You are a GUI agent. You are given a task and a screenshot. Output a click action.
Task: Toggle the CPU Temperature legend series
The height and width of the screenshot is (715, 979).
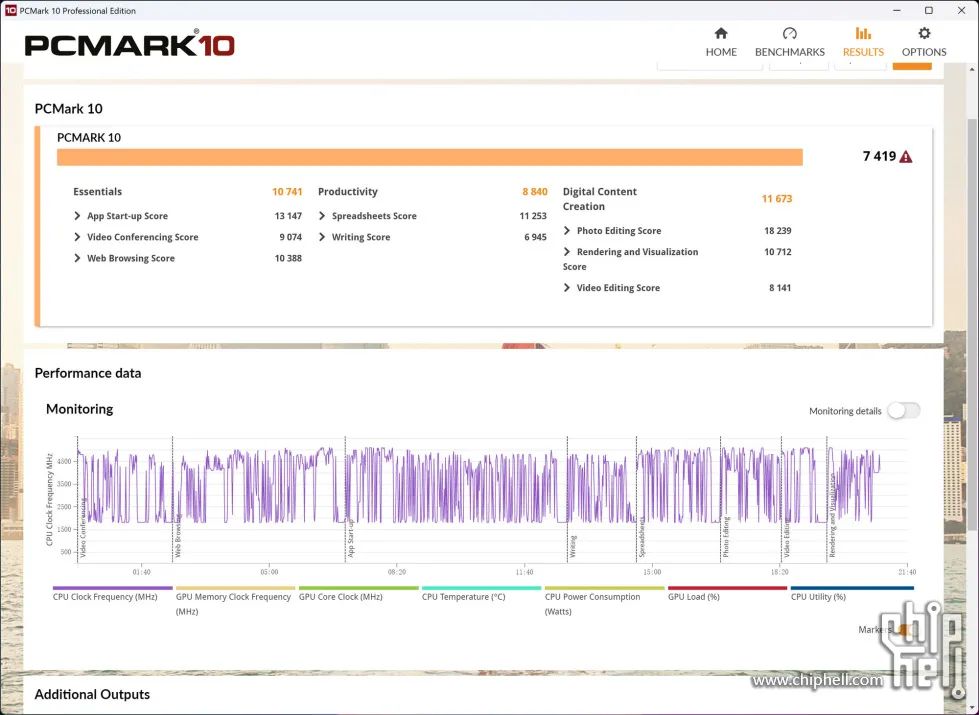tap(481, 594)
